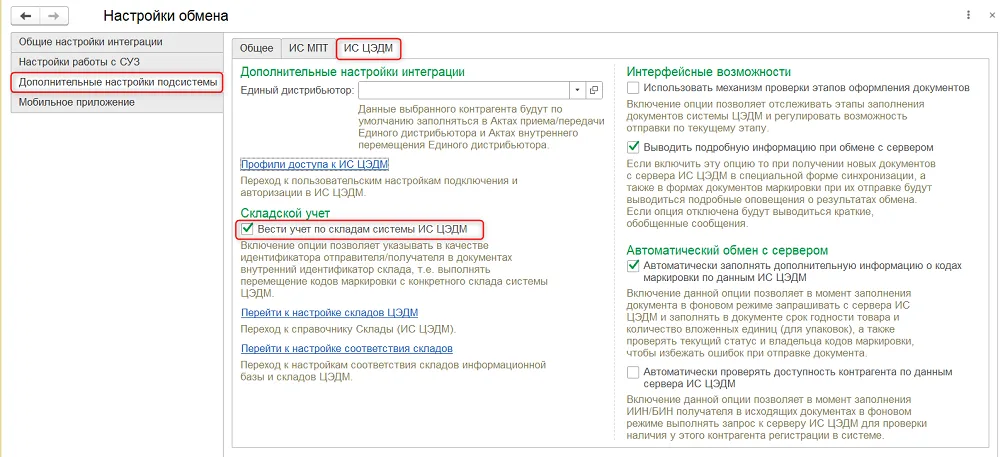Enable Автоматически проверять доступность контрагента
This screenshot has height=457, width=1000.
633,372
